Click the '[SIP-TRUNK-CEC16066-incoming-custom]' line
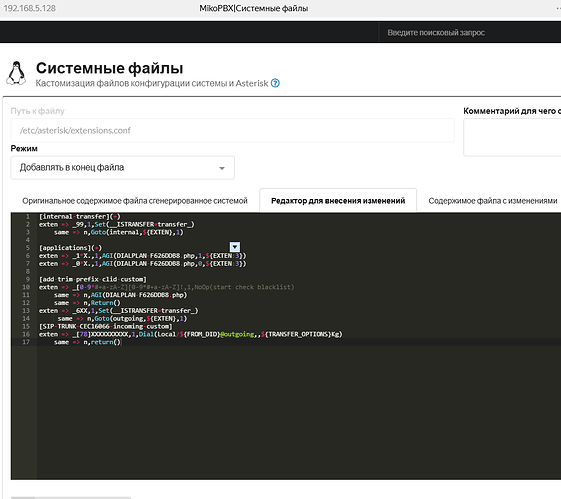561x499 pixels. click(x=106, y=326)
